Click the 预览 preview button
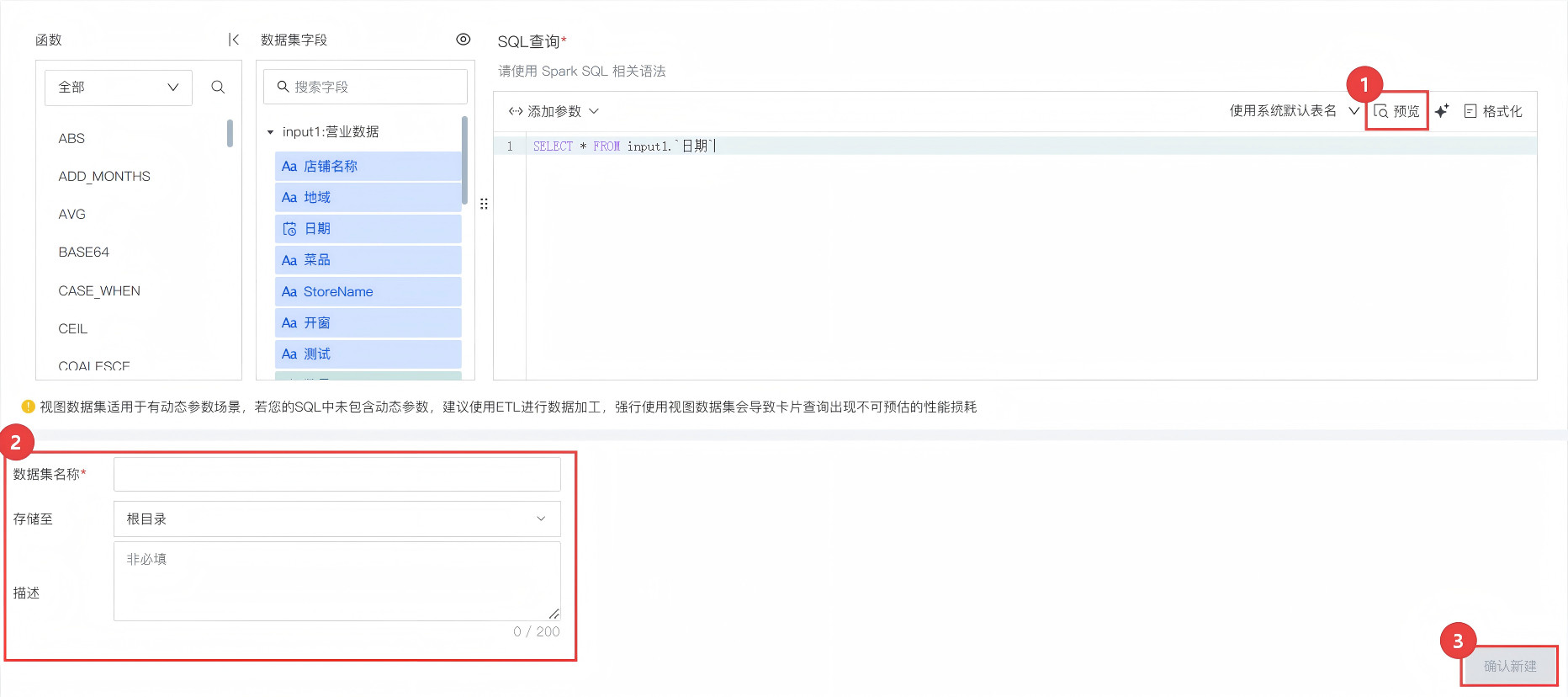Screen dimensions: 1568x697 [1396, 111]
